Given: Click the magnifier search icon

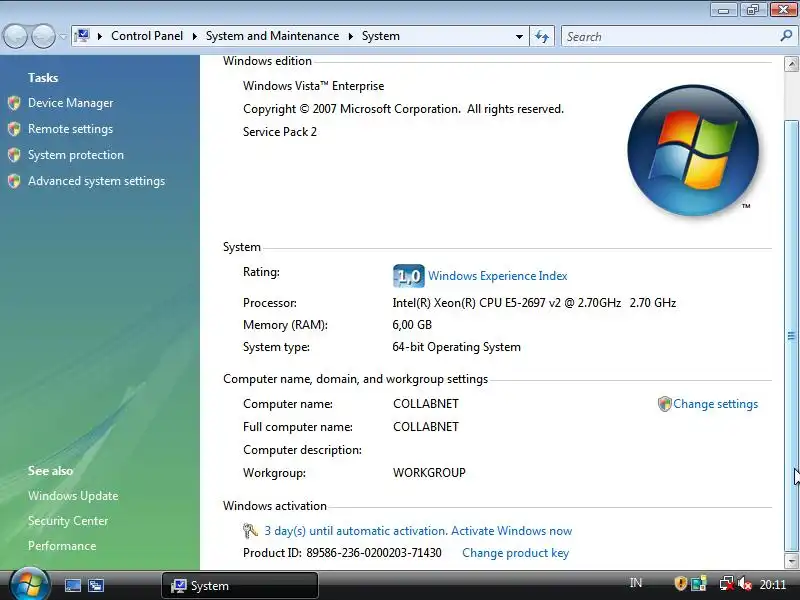Looking at the screenshot, I should pos(786,36).
